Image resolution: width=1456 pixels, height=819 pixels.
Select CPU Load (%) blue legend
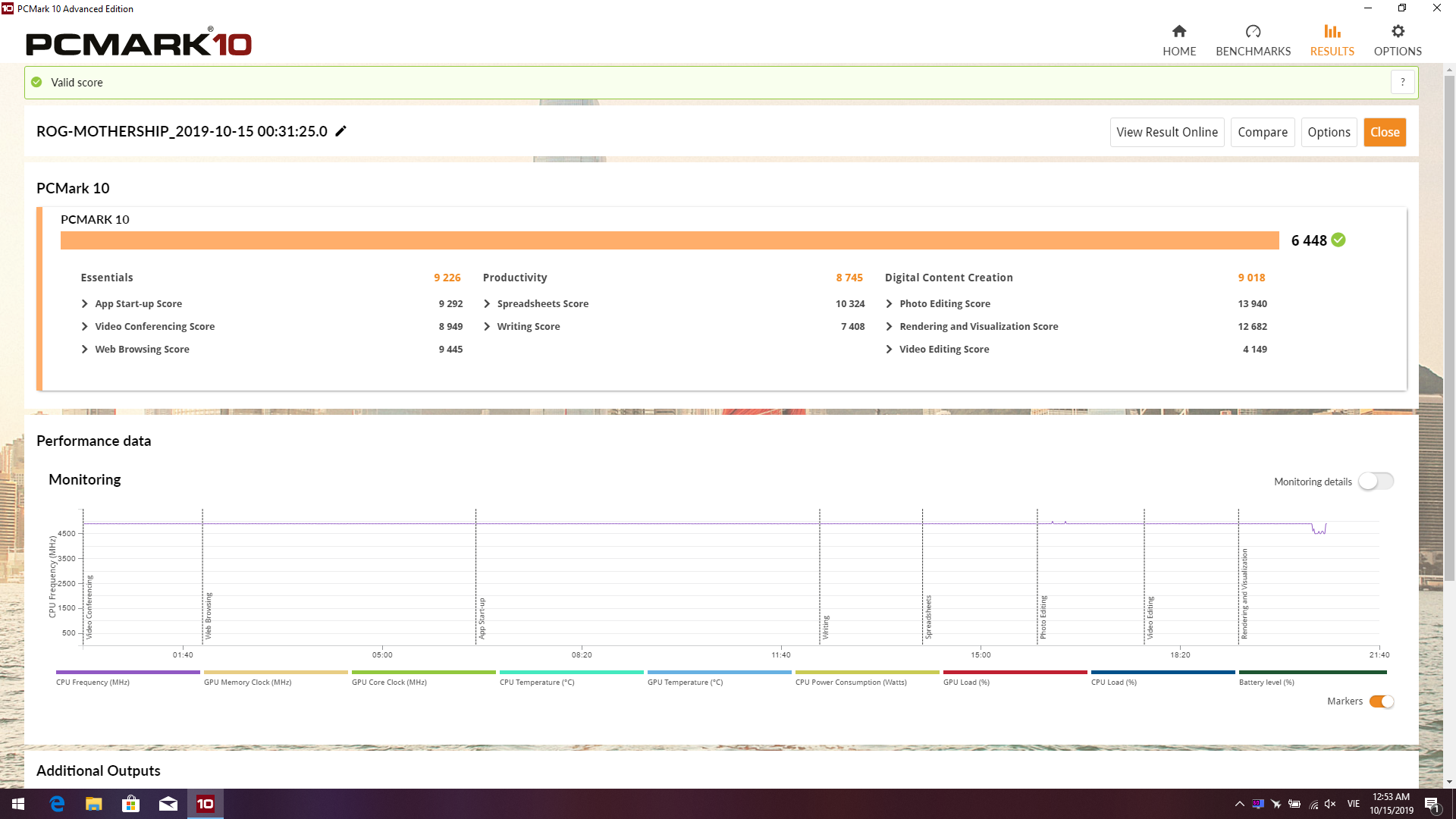[1163, 677]
